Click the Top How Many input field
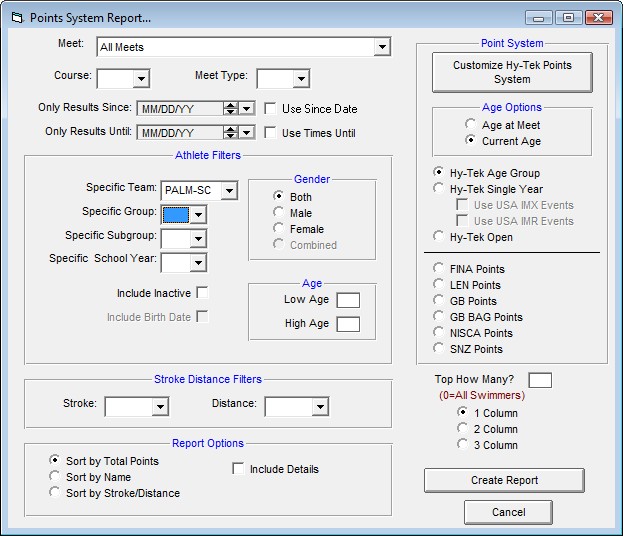This screenshot has height=536, width=623. (539, 380)
